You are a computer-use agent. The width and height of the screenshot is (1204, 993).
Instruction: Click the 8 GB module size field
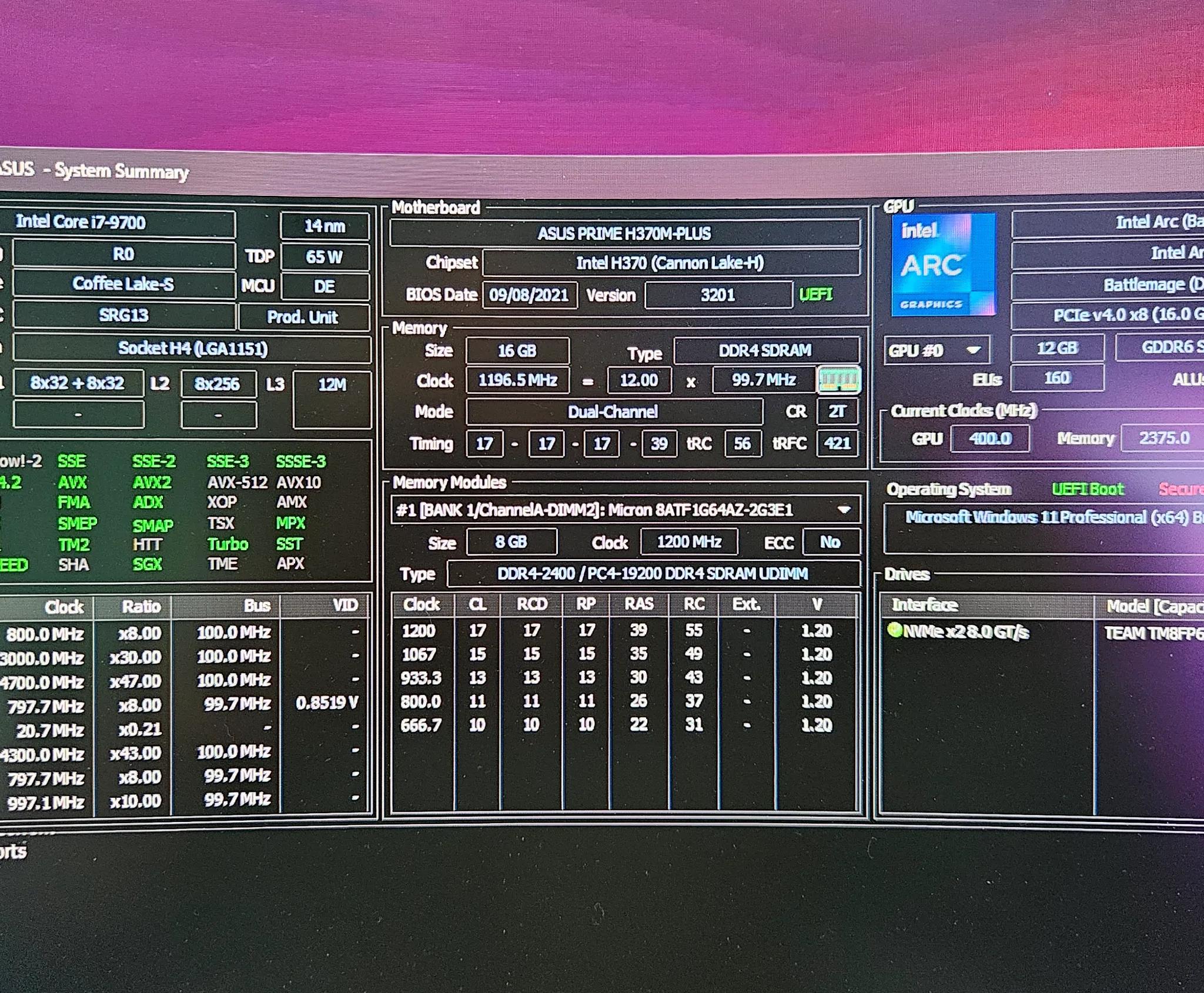tap(511, 541)
